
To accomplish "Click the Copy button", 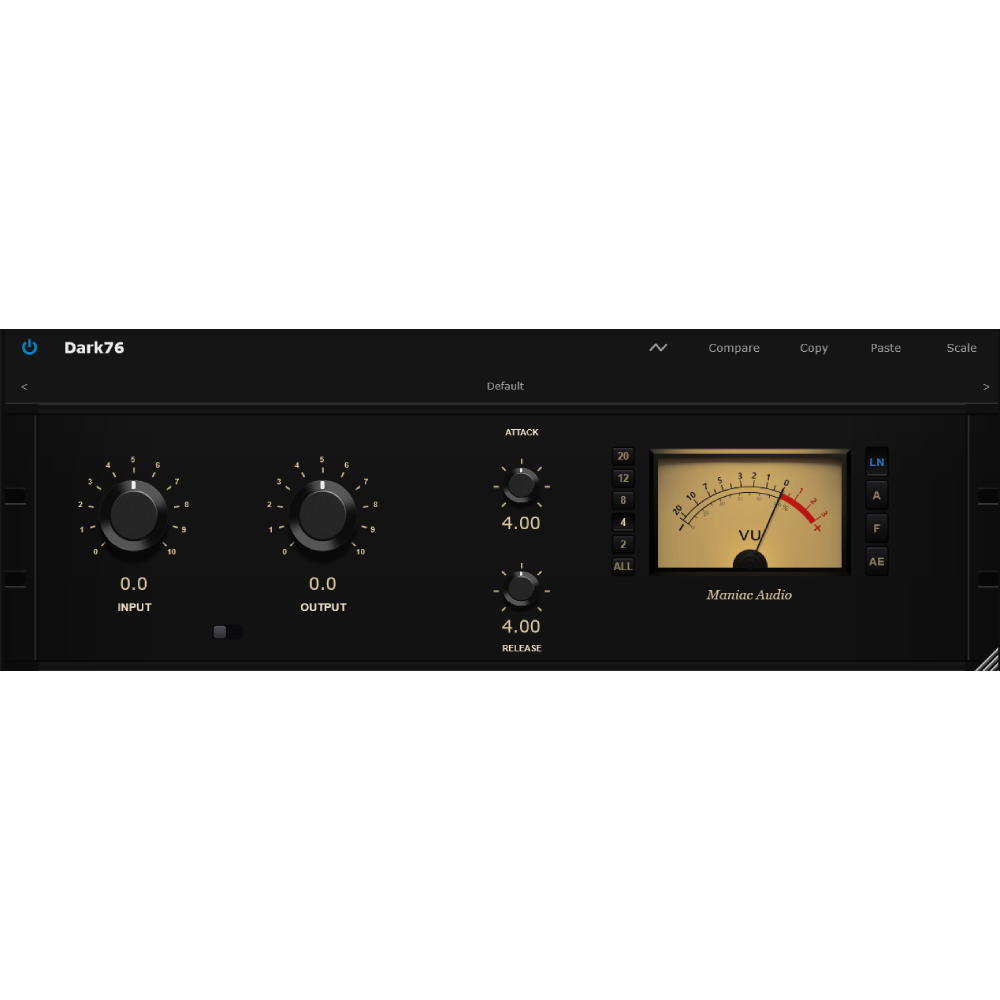I will (x=814, y=348).
